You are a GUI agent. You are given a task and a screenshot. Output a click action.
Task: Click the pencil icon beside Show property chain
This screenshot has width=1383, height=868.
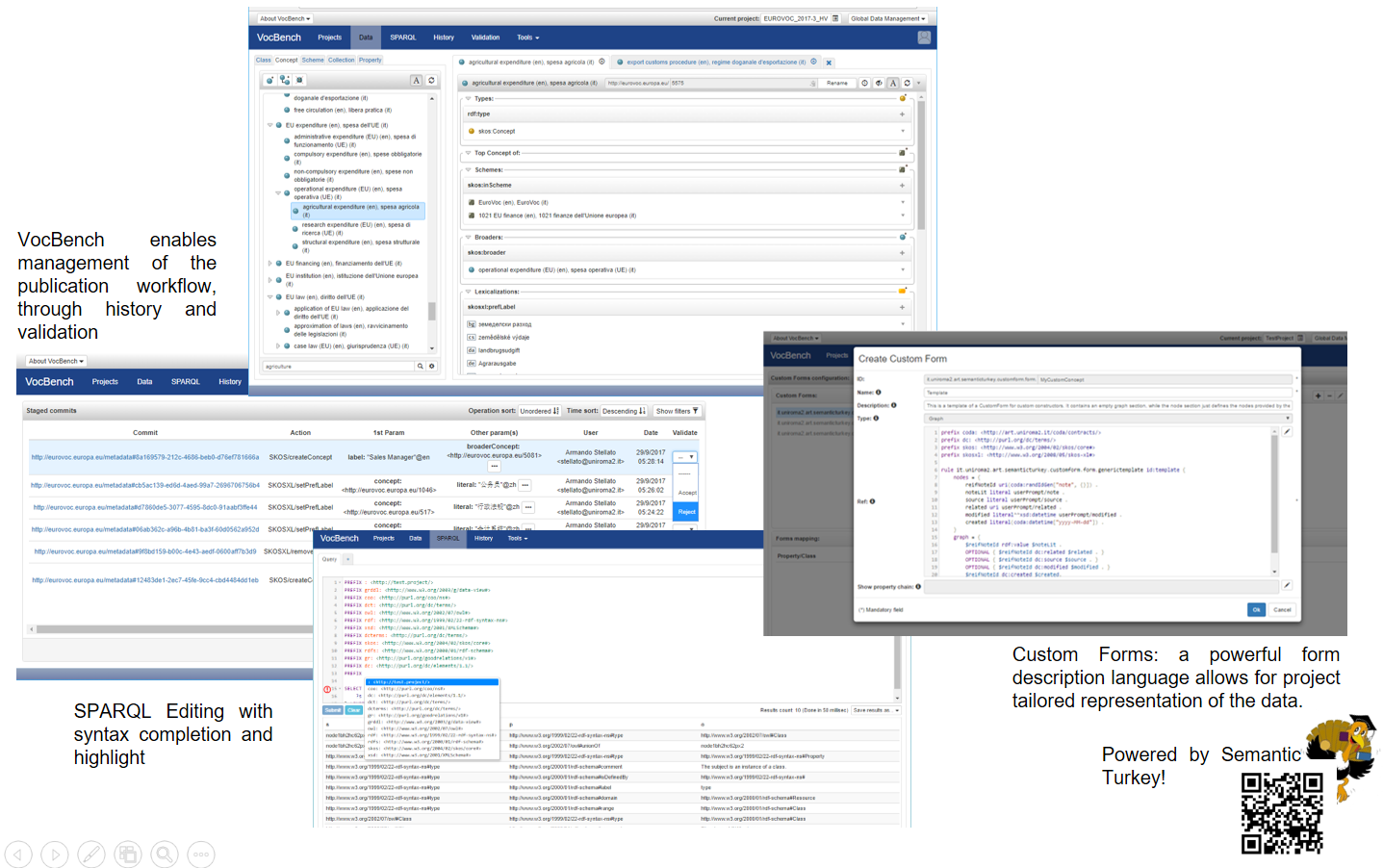[1287, 585]
